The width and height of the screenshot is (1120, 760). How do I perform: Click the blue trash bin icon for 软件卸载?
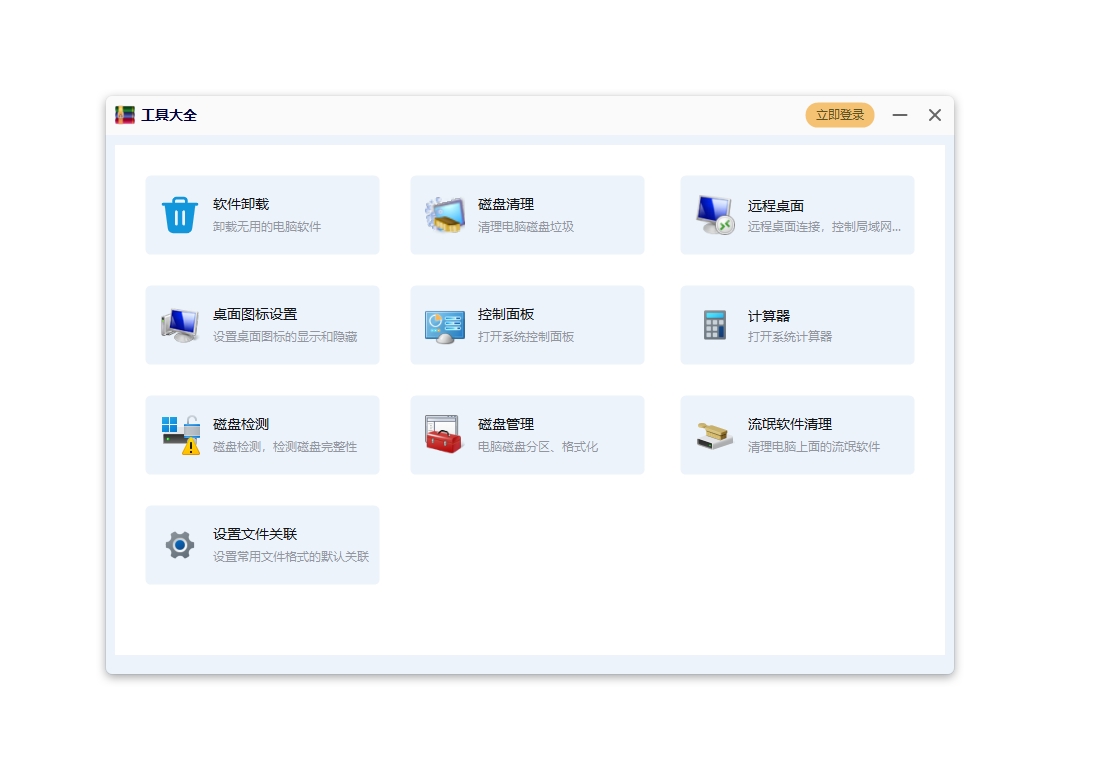pos(179,215)
